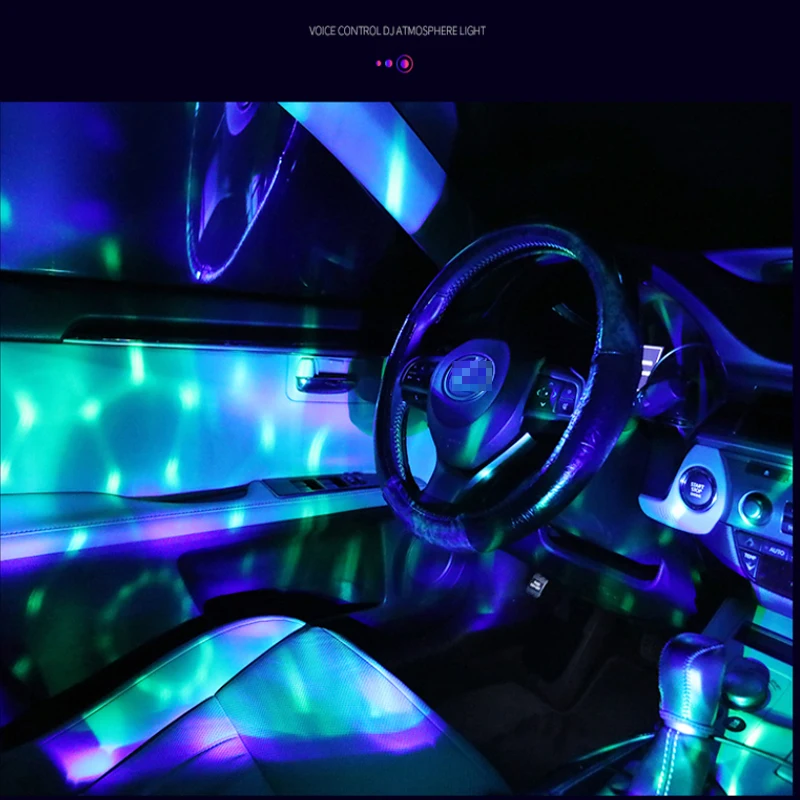Click the "VOICE CONTROL DJ ATMOSPHERE LIGHT" heading
This screenshot has width=800, height=800.
397,31
